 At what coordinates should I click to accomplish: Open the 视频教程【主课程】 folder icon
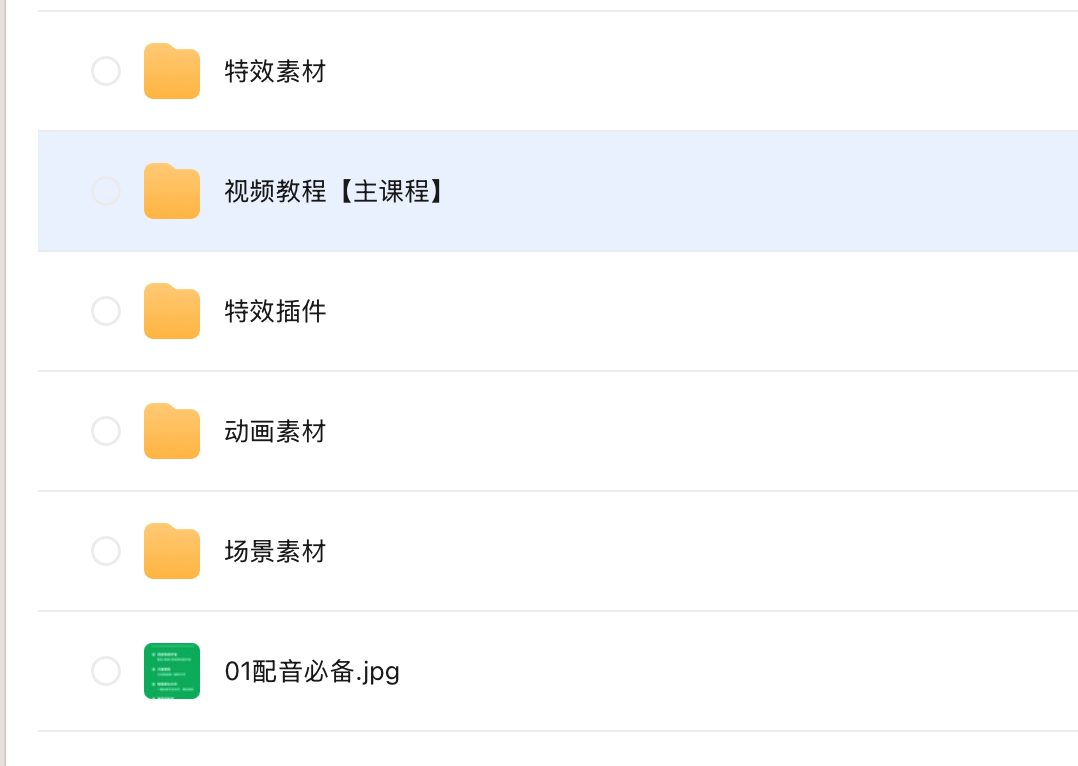[172, 191]
